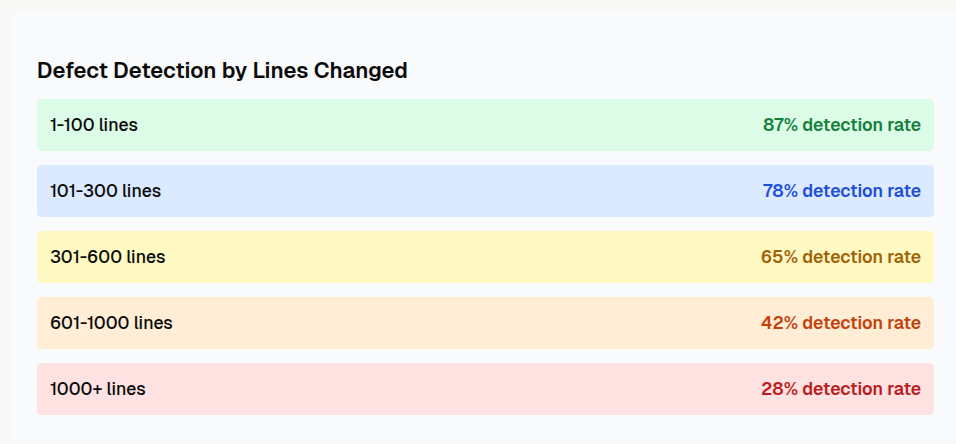Screen dimensions: 956x444
Task: Click the 601-1000 lines label
Action: tap(111, 323)
